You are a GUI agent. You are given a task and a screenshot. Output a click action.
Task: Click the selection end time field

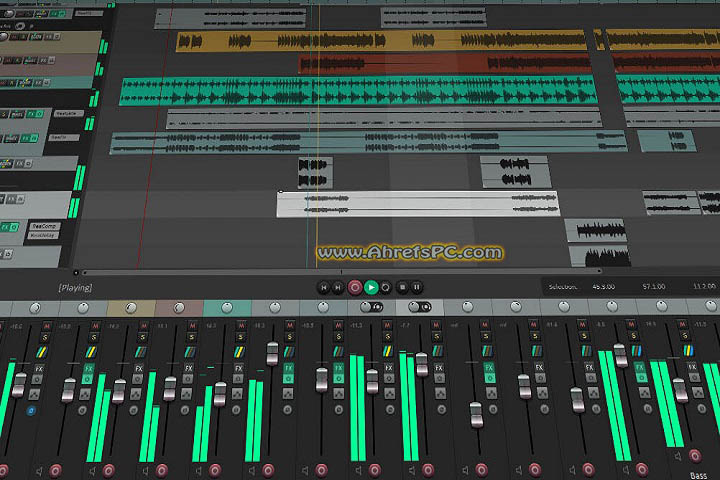point(655,287)
